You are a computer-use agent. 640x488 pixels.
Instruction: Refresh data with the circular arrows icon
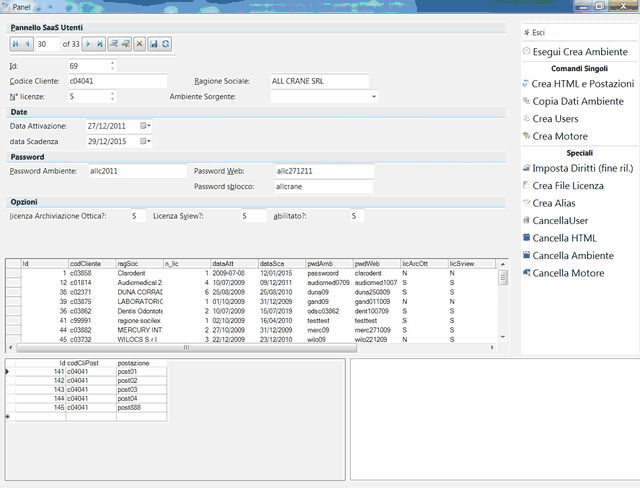pyautogui.click(x=165, y=44)
